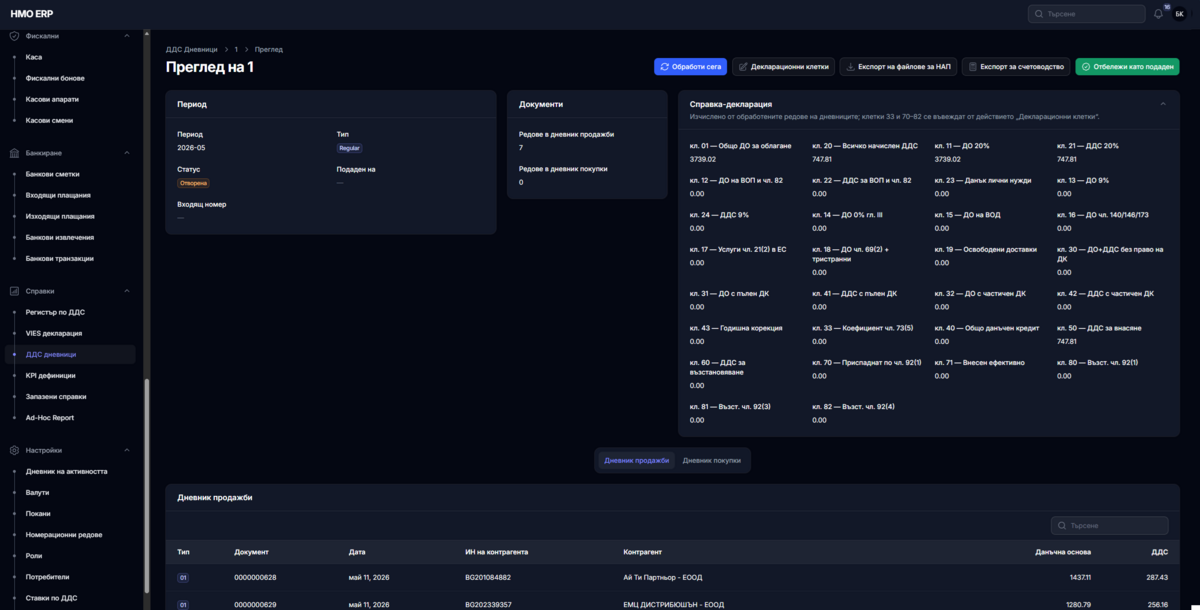Collapse the Справка-декларация panel chevron

point(1163,104)
